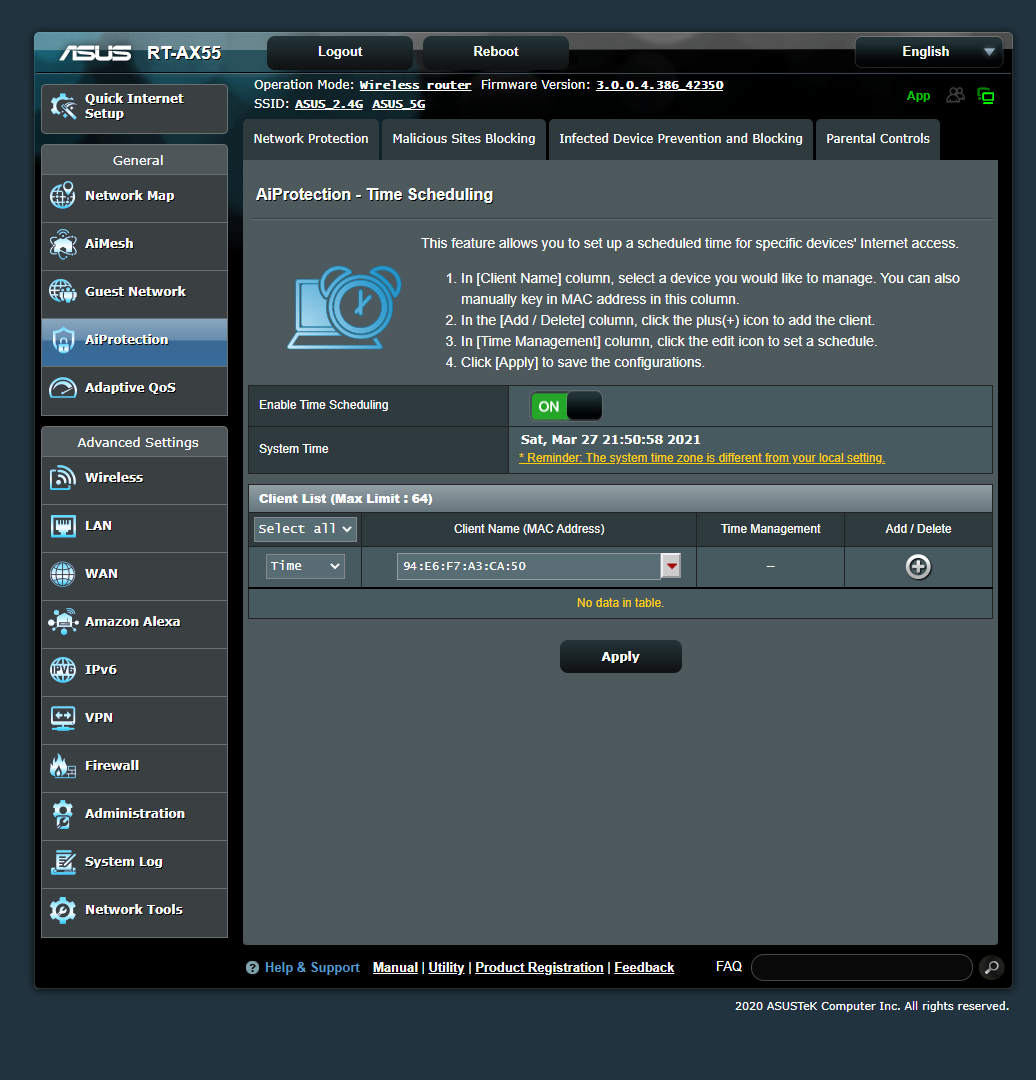
Task: Click the Guest Network globe icon
Action: coord(63,291)
